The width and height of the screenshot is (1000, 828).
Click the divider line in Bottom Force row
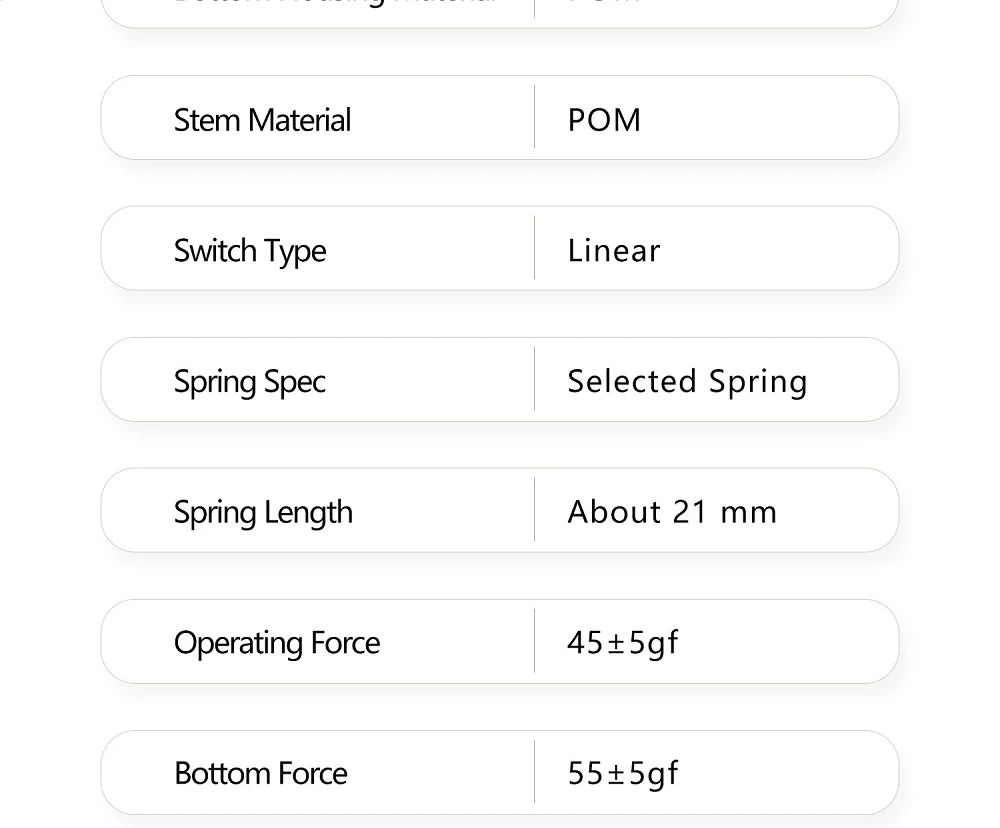(535, 772)
